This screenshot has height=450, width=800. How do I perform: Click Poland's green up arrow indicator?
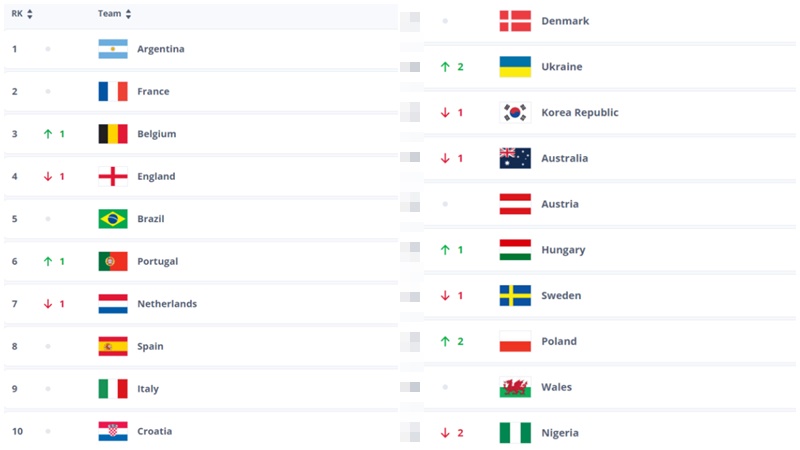(x=445, y=341)
